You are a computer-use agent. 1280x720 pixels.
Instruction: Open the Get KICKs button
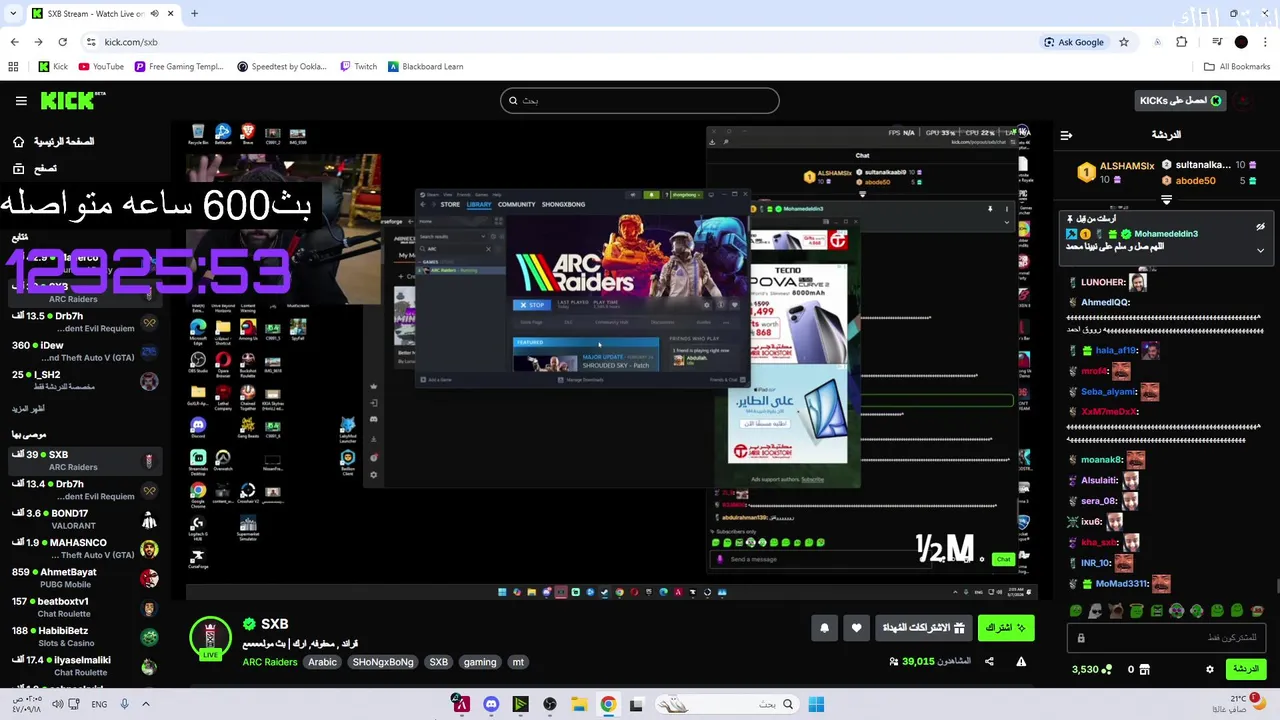coord(1181,100)
